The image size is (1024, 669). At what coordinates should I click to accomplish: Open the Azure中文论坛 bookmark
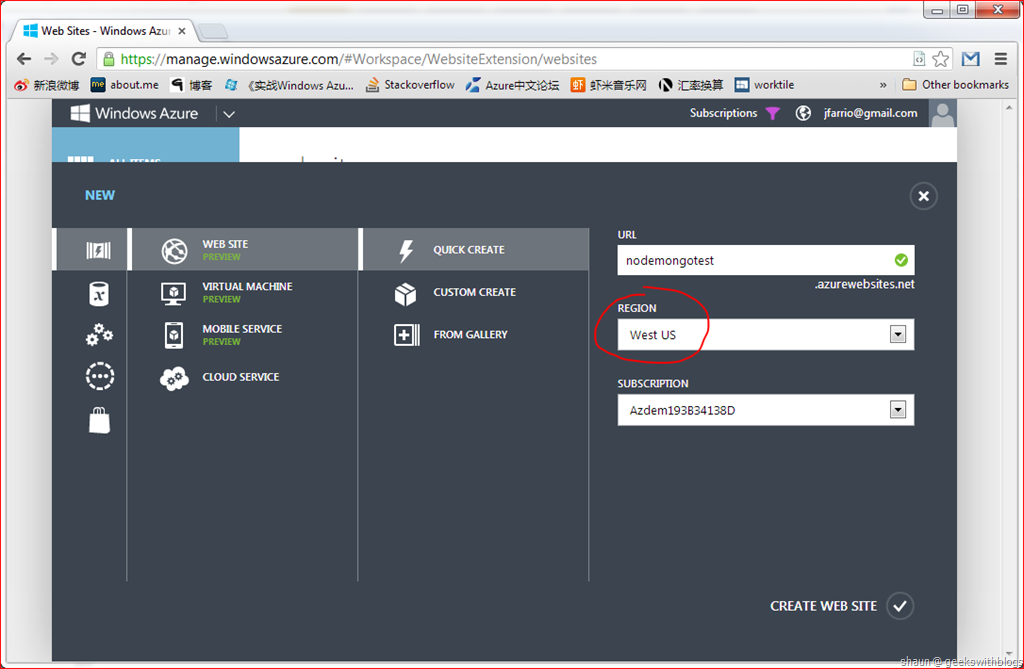513,85
